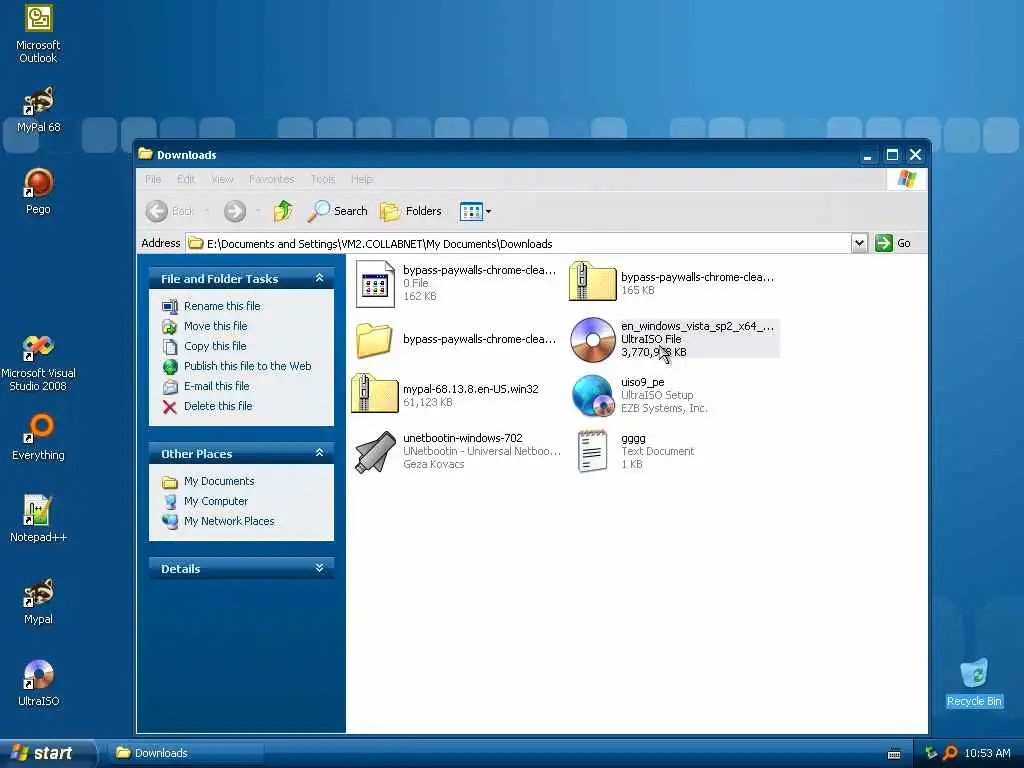Select the 162 KB bypass-paywalls 0 File
The width and height of the screenshot is (1024, 768).
pyautogui.click(x=456, y=283)
